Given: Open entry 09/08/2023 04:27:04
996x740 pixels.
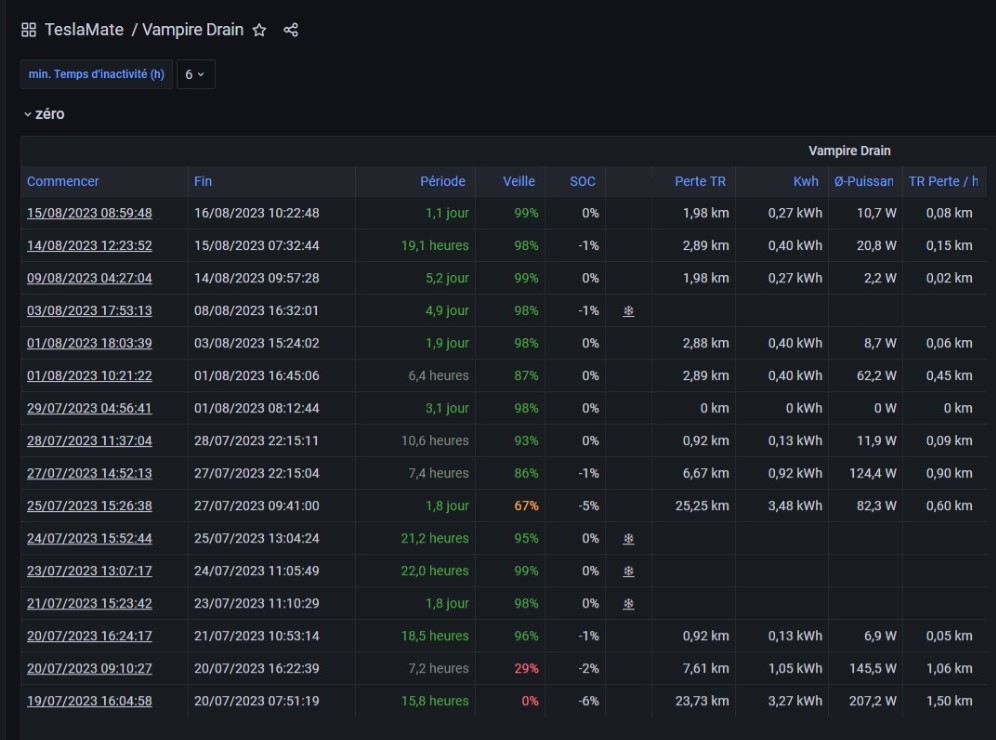Looking at the screenshot, I should click(x=90, y=278).
